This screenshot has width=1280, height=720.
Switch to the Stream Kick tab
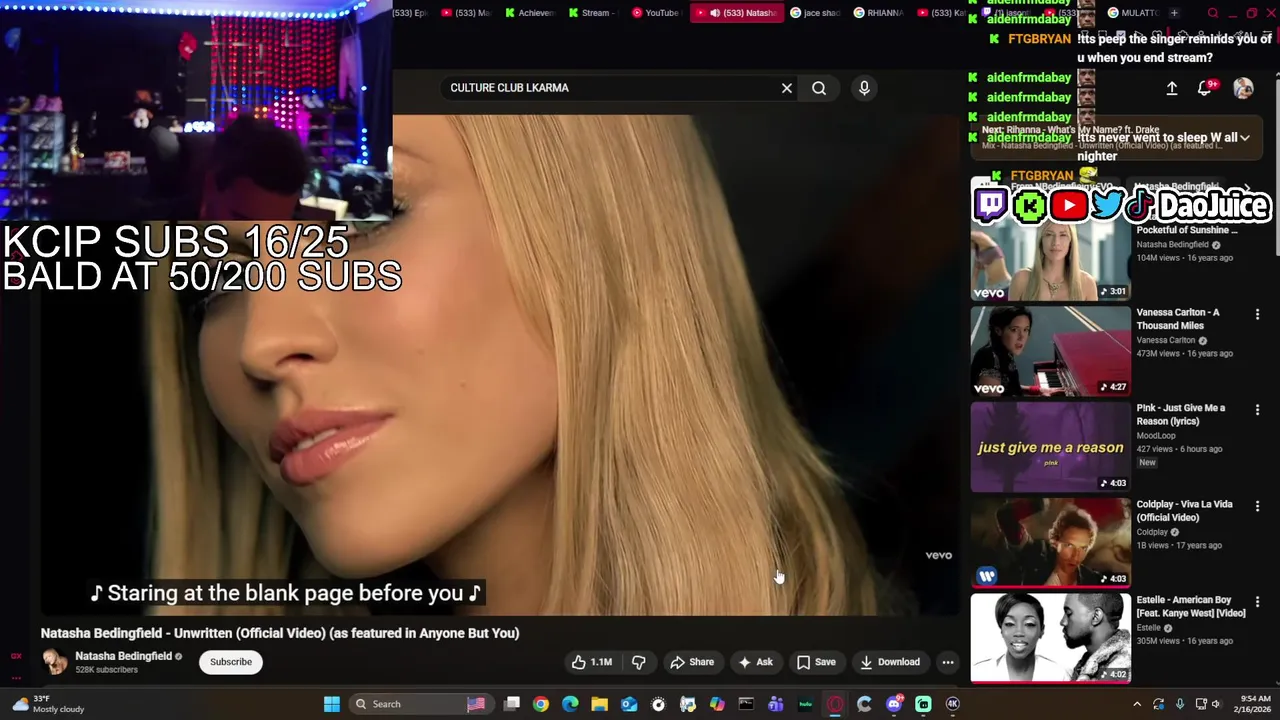[x=593, y=13]
